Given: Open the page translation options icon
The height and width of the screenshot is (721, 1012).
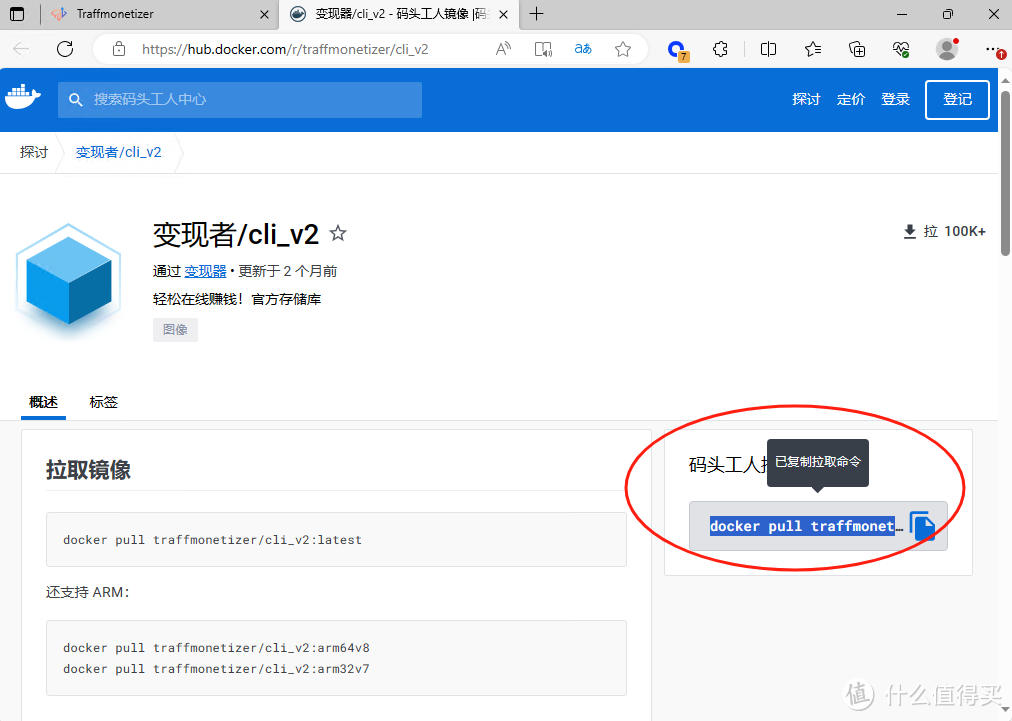Looking at the screenshot, I should 583,49.
